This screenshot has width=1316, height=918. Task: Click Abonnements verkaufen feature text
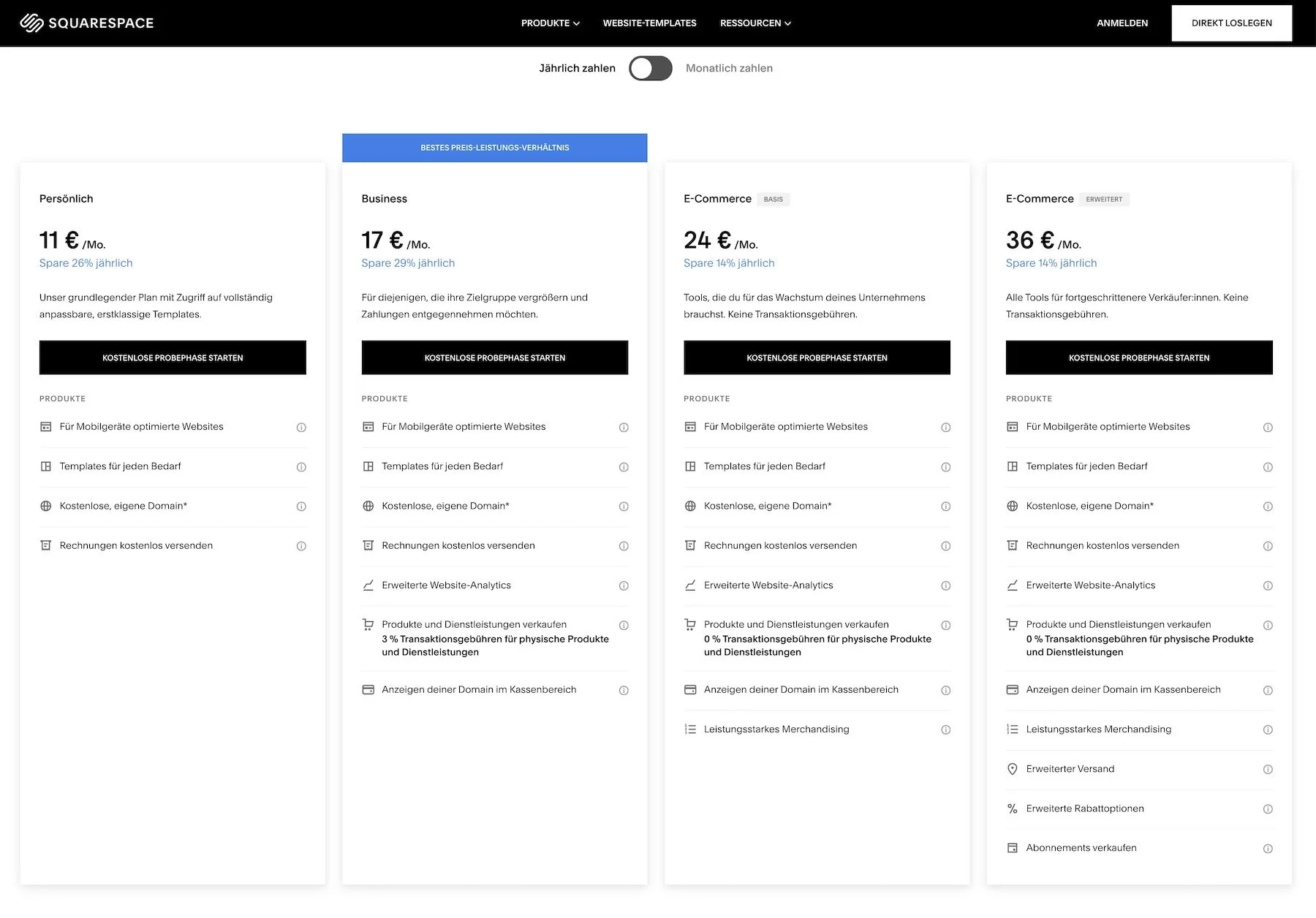click(x=1081, y=848)
